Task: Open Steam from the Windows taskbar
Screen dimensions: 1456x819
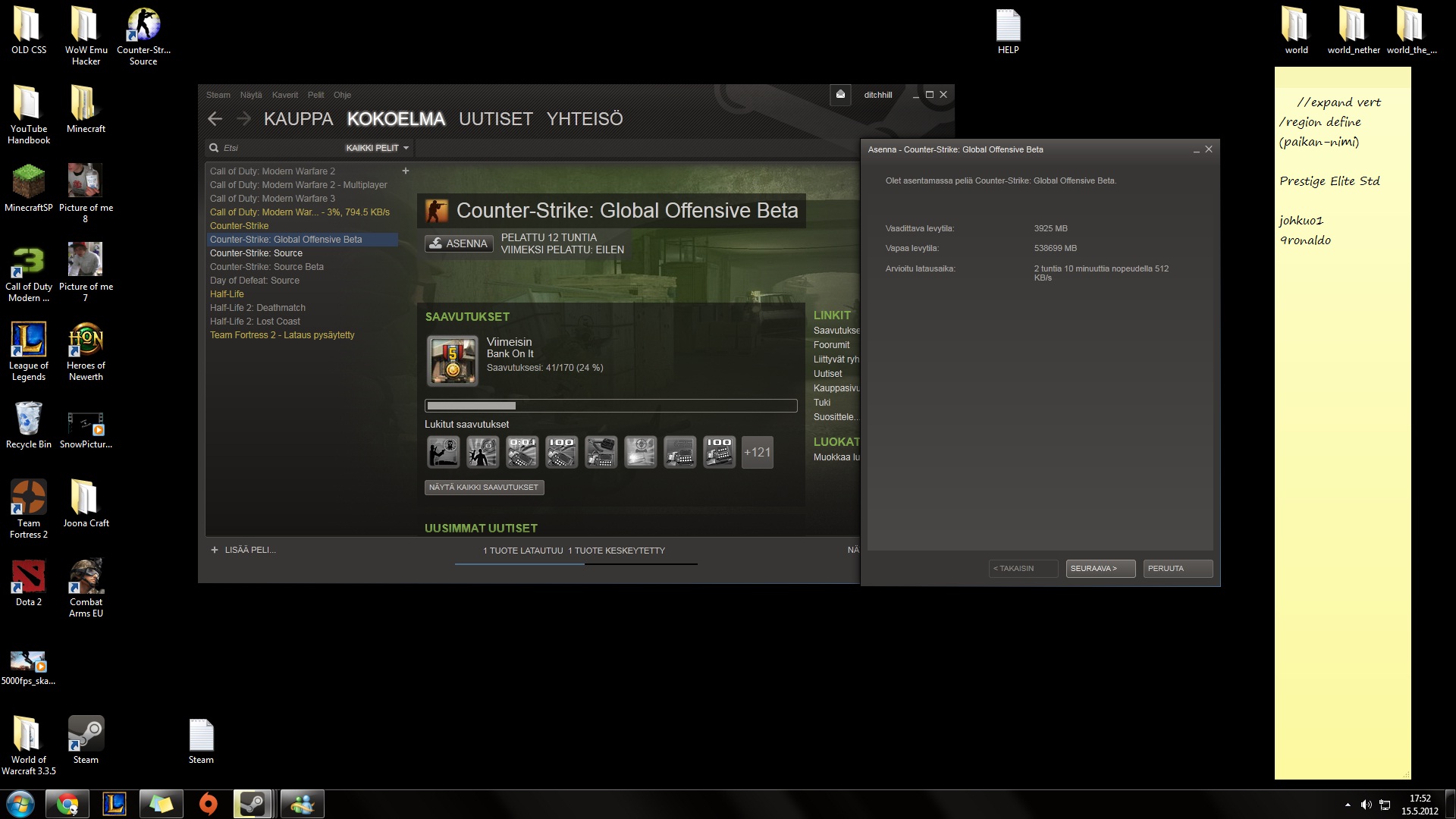Action: coord(252,804)
